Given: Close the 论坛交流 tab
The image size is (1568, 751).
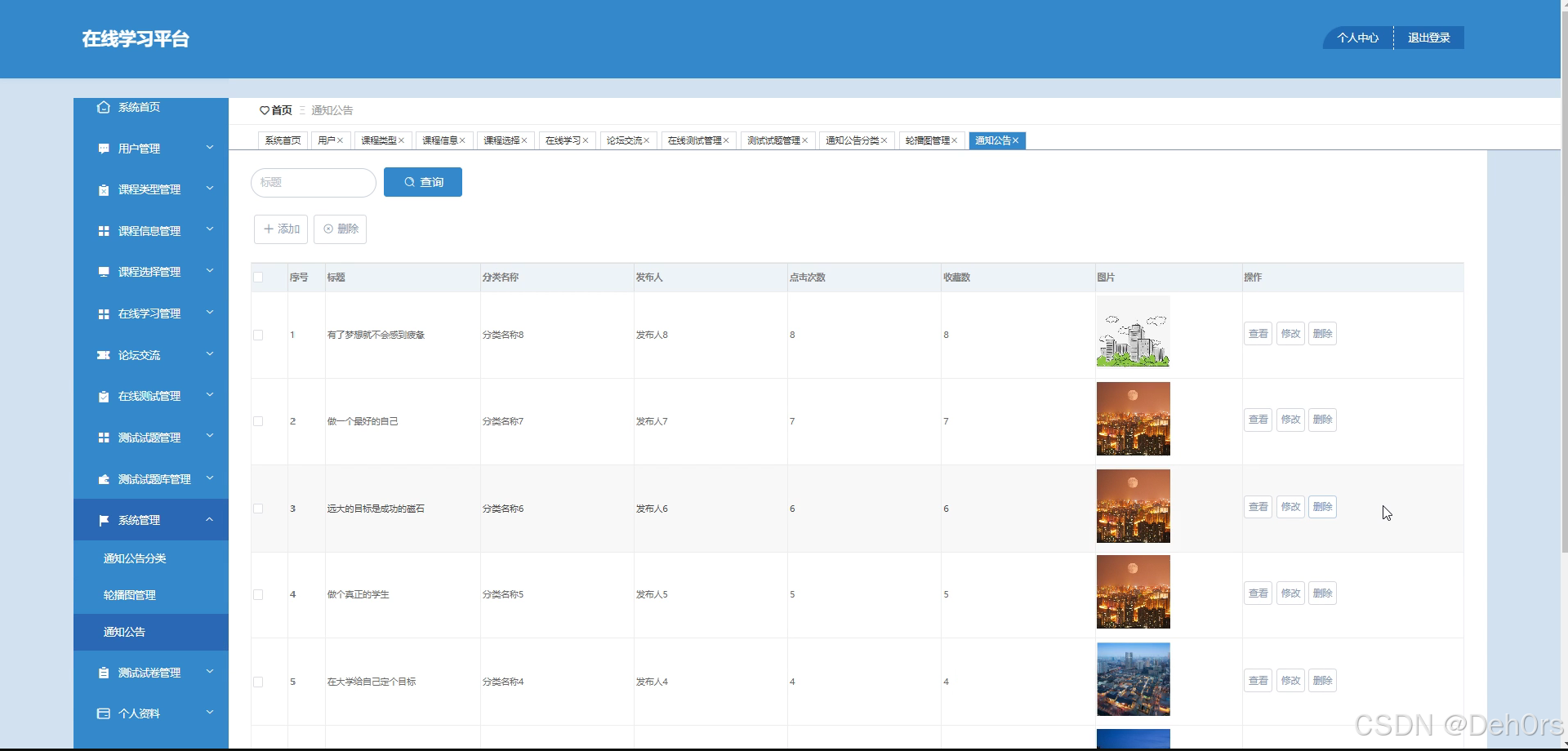Looking at the screenshot, I should (x=647, y=140).
